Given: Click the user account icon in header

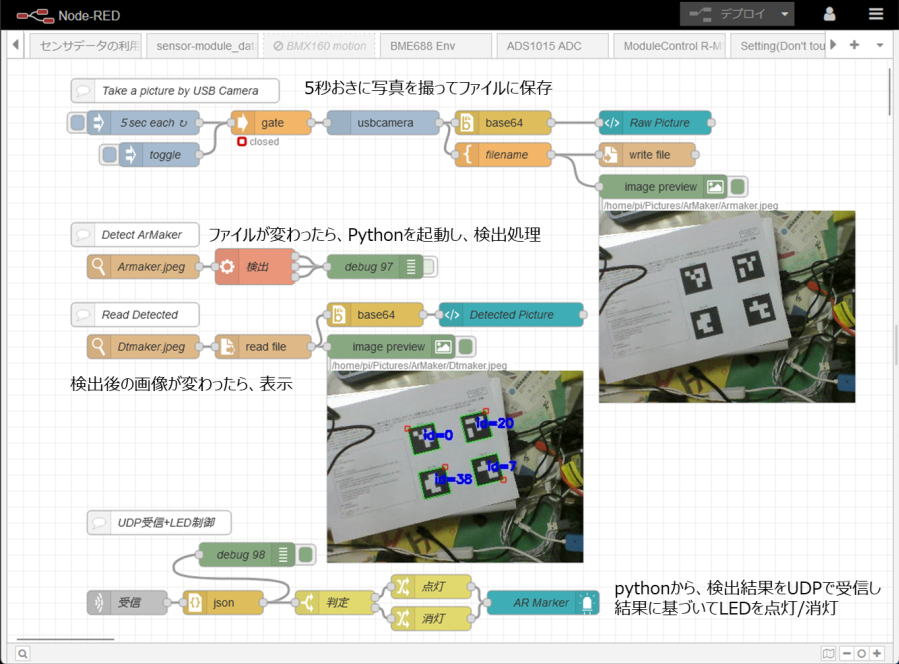Looking at the screenshot, I should coord(829,15).
